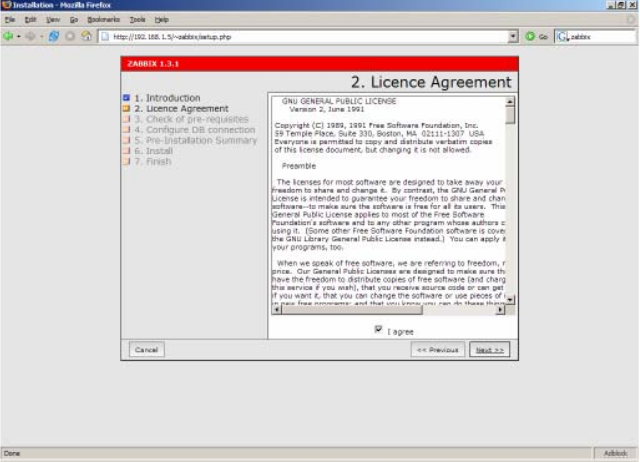Click the marker beside Configure DB connection
The image size is (640, 462).
click(x=127, y=129)
